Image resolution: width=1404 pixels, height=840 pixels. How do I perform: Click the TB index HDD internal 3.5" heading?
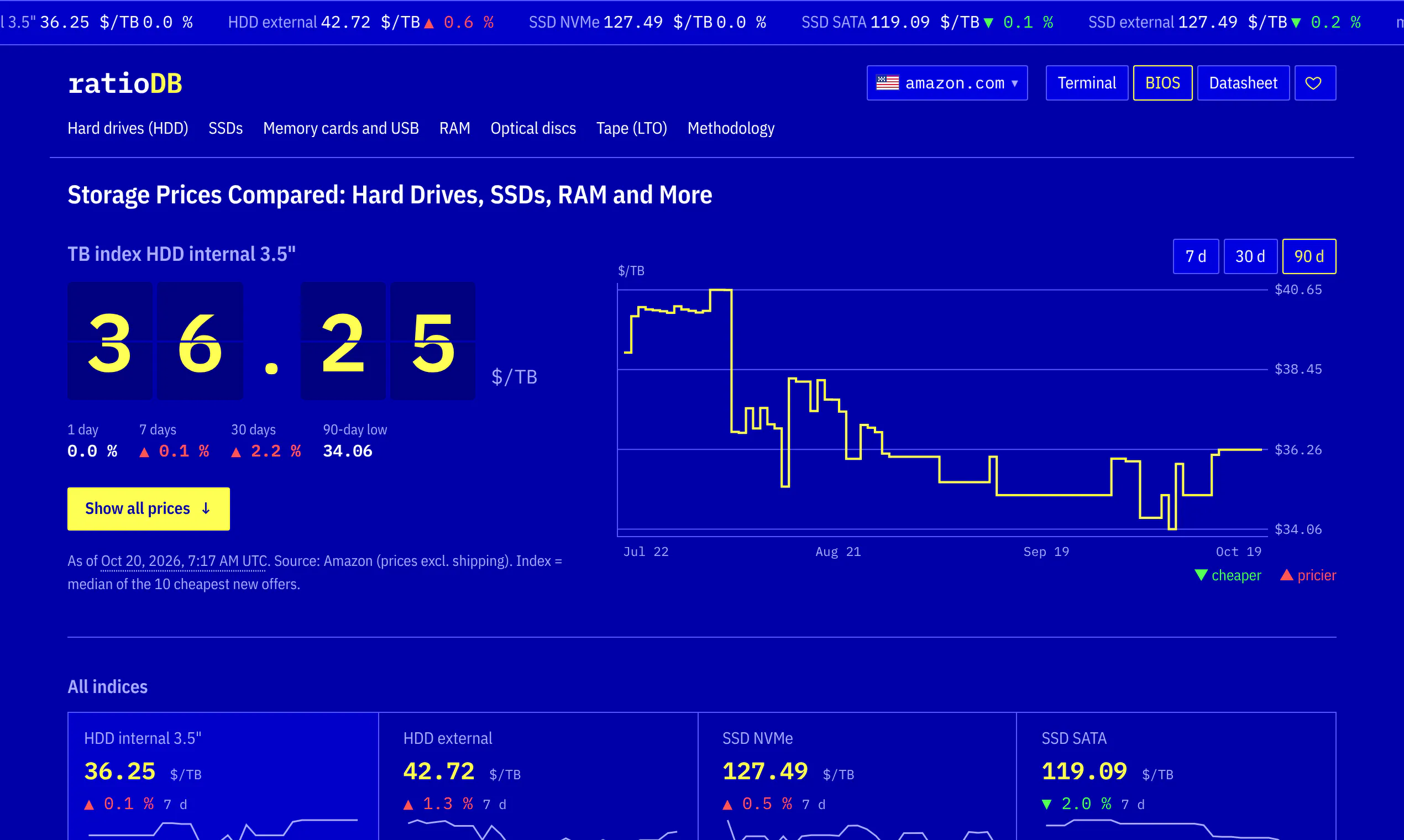click(181, 254)
